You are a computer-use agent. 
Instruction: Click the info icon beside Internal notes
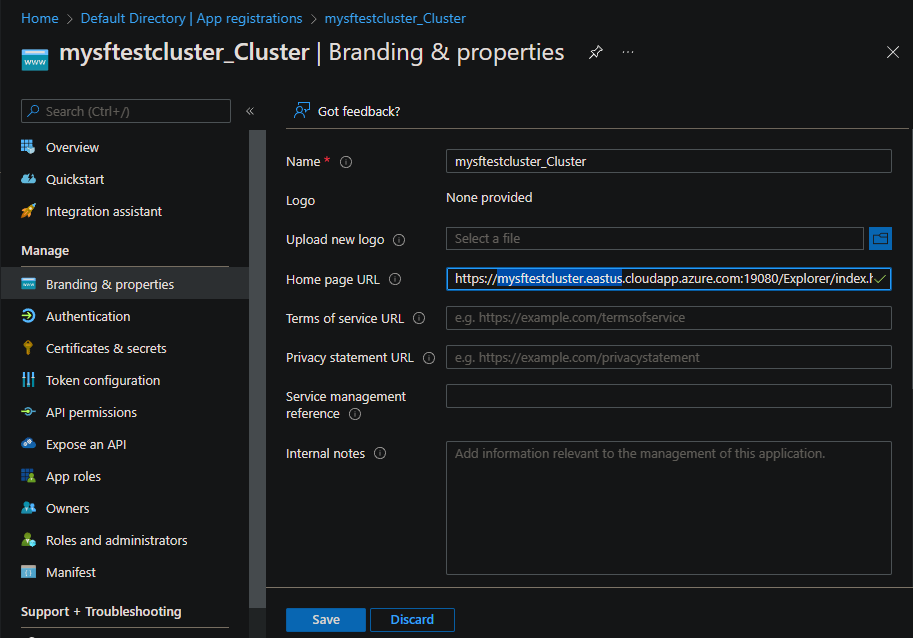(x=380, y=454)
